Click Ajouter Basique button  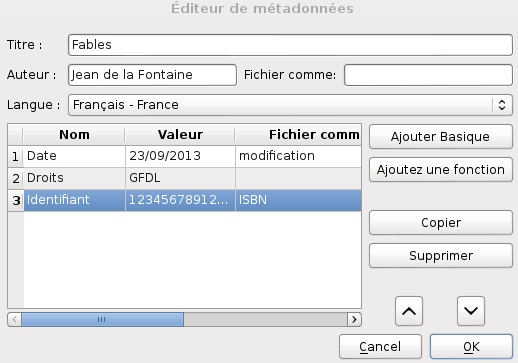click(441, 137)
